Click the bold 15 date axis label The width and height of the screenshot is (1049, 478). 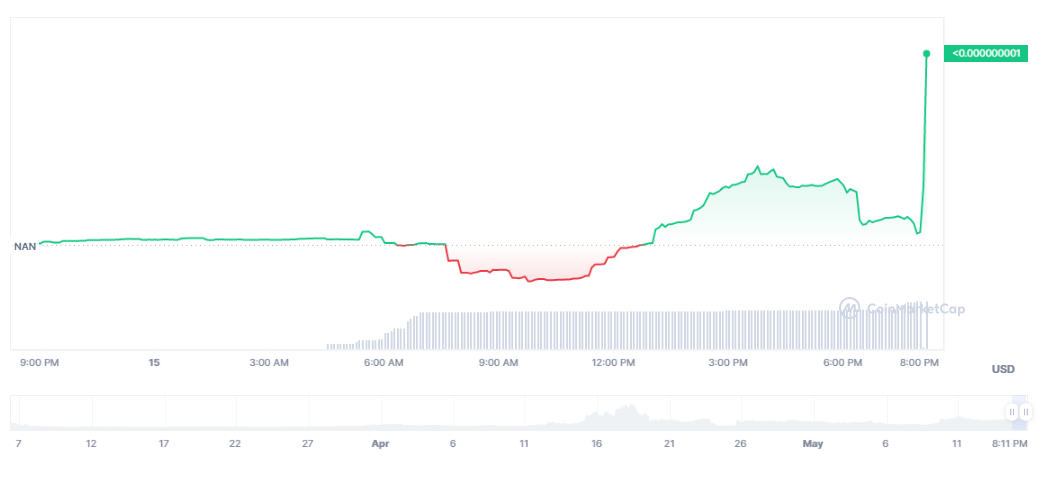pos(155,363)
